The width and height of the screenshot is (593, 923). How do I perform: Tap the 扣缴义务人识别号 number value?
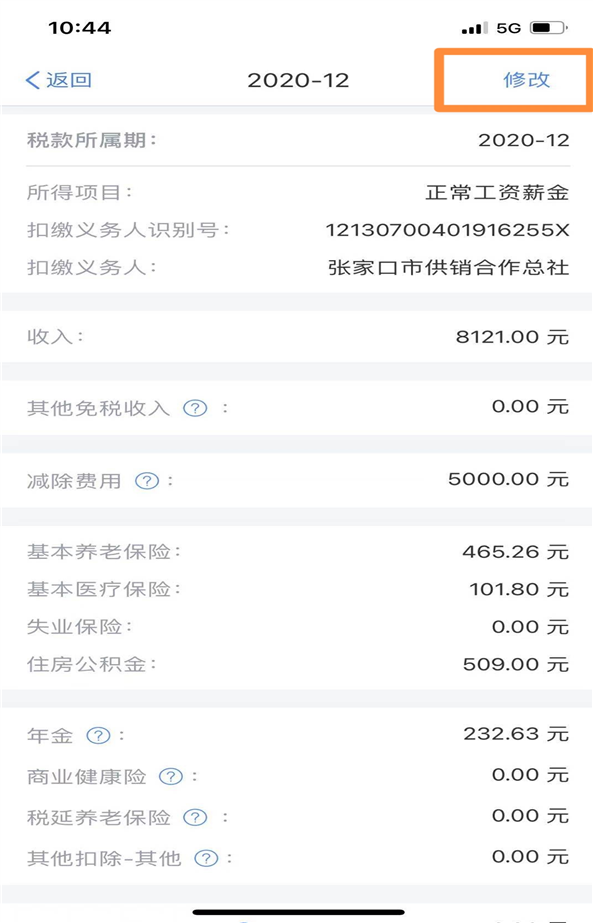point(448,230)
